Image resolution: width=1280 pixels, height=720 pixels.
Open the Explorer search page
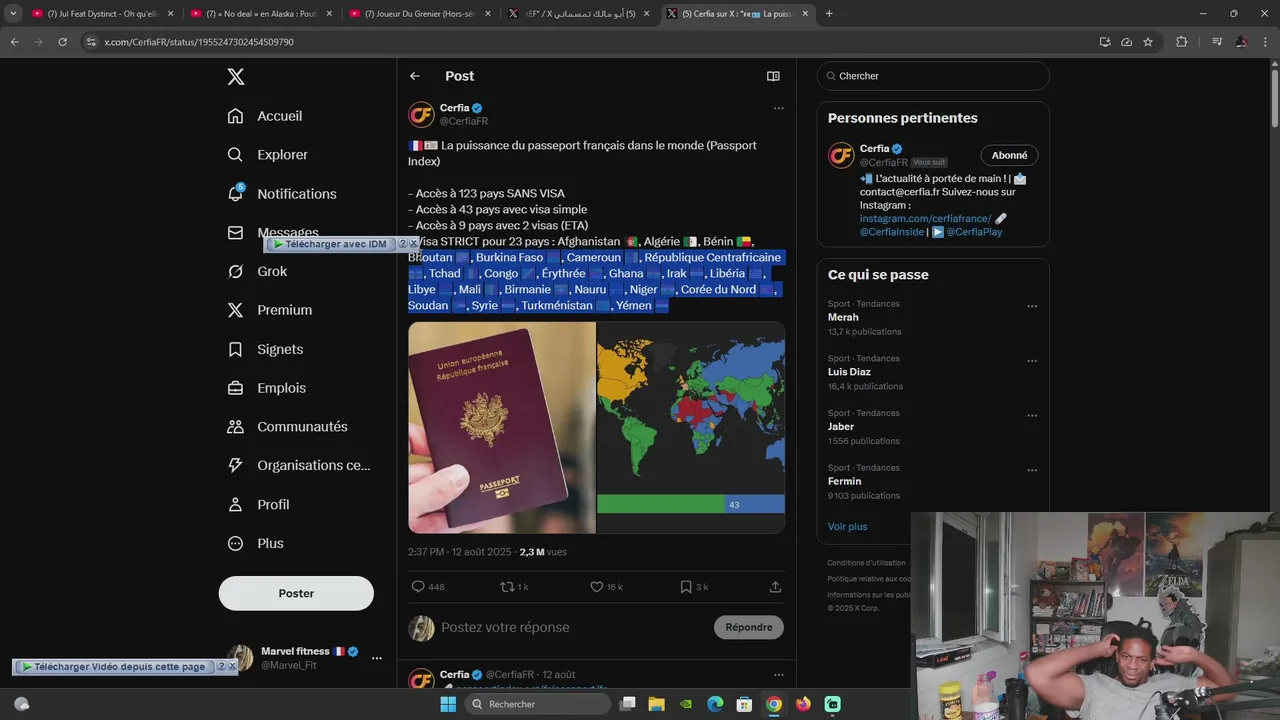point(268,155)
